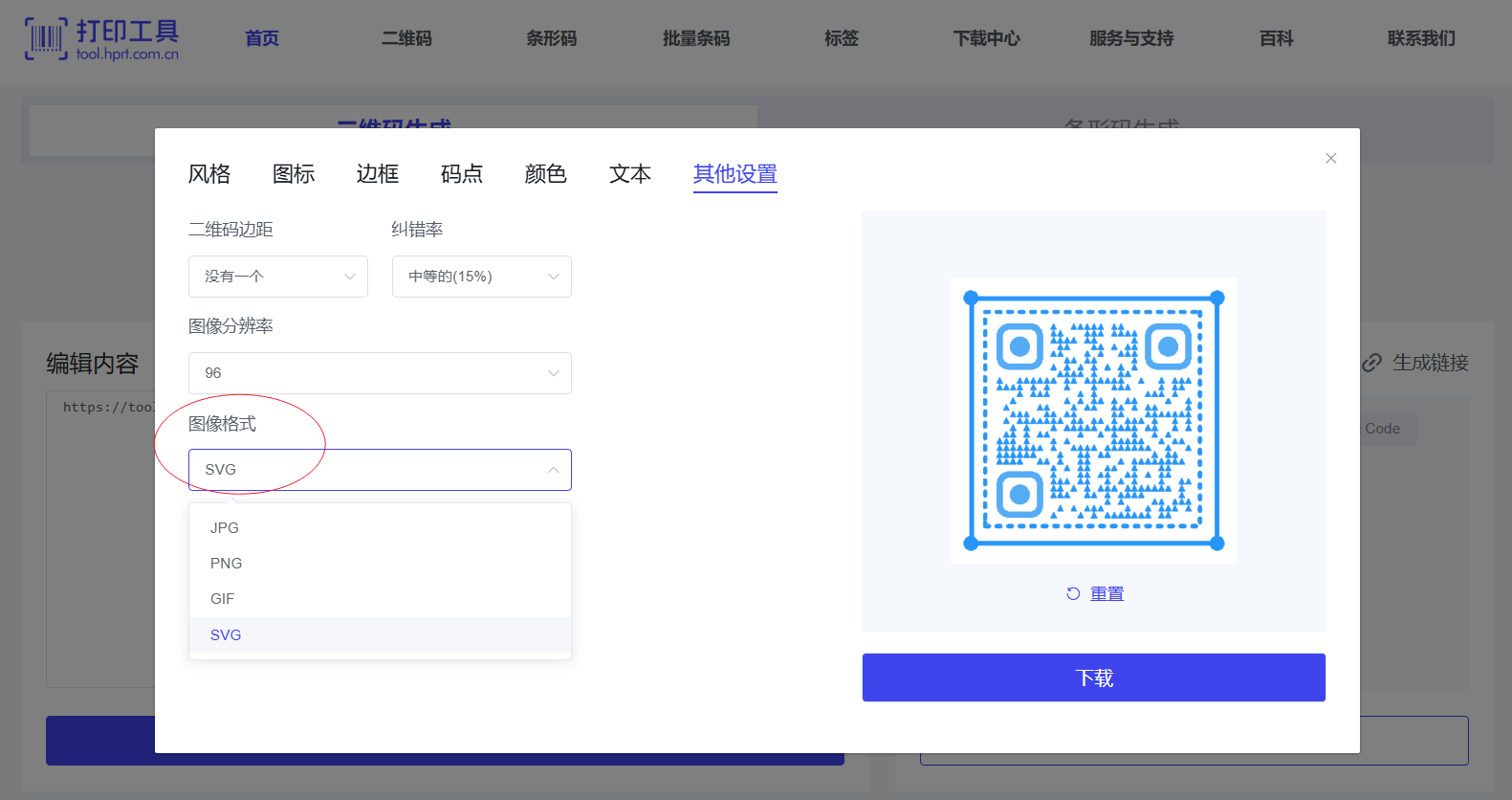Open 百科 in the top navigation
Viewport: 1512px width, 800px height.
point(1277,38)
